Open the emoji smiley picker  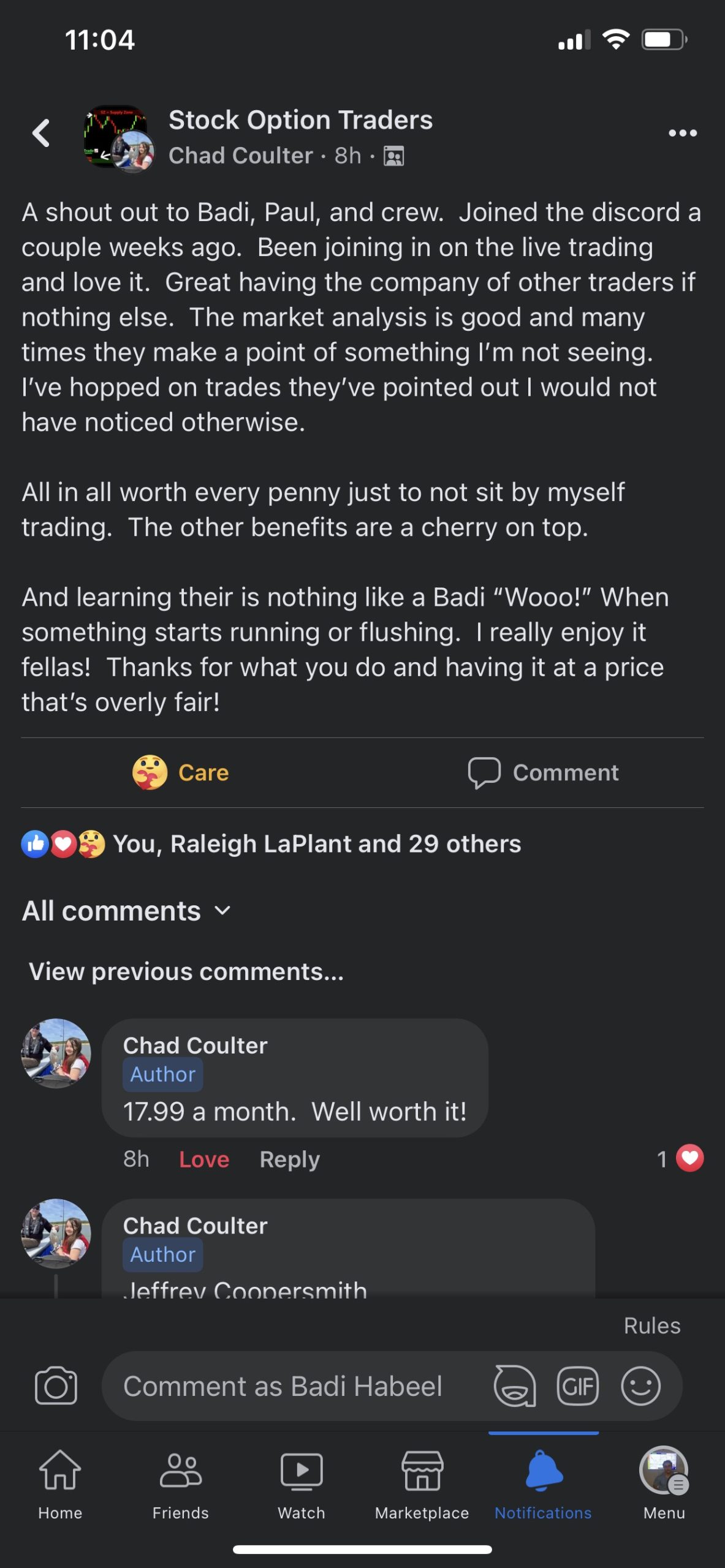tap(640, 1385)
